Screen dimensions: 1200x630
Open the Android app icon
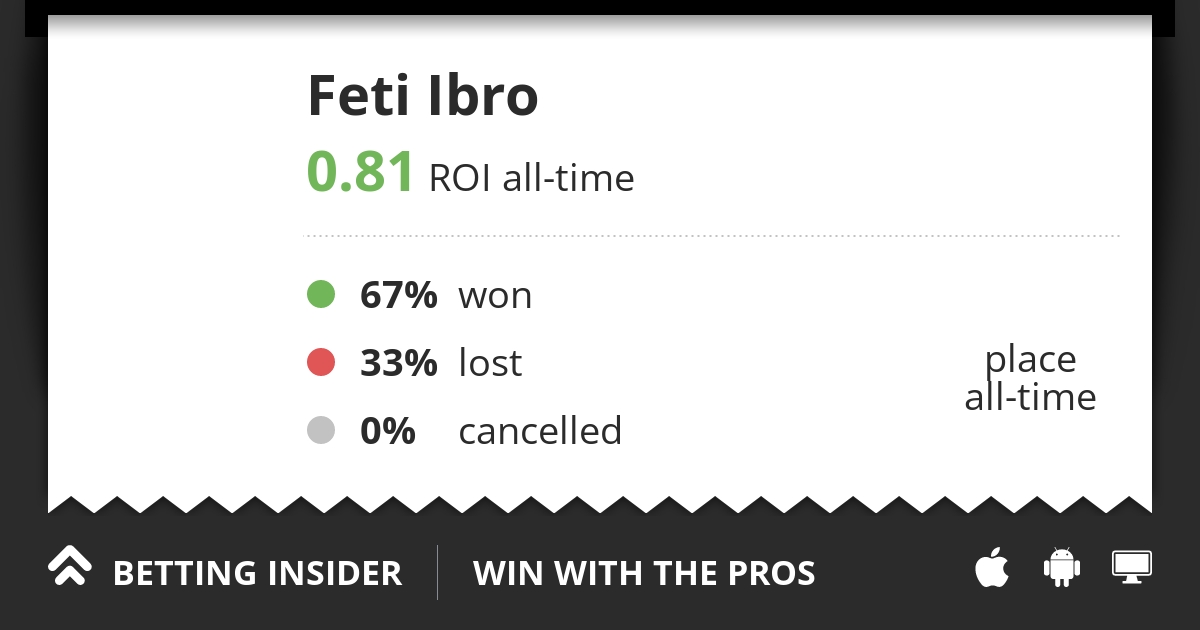tap(1062, 567)
